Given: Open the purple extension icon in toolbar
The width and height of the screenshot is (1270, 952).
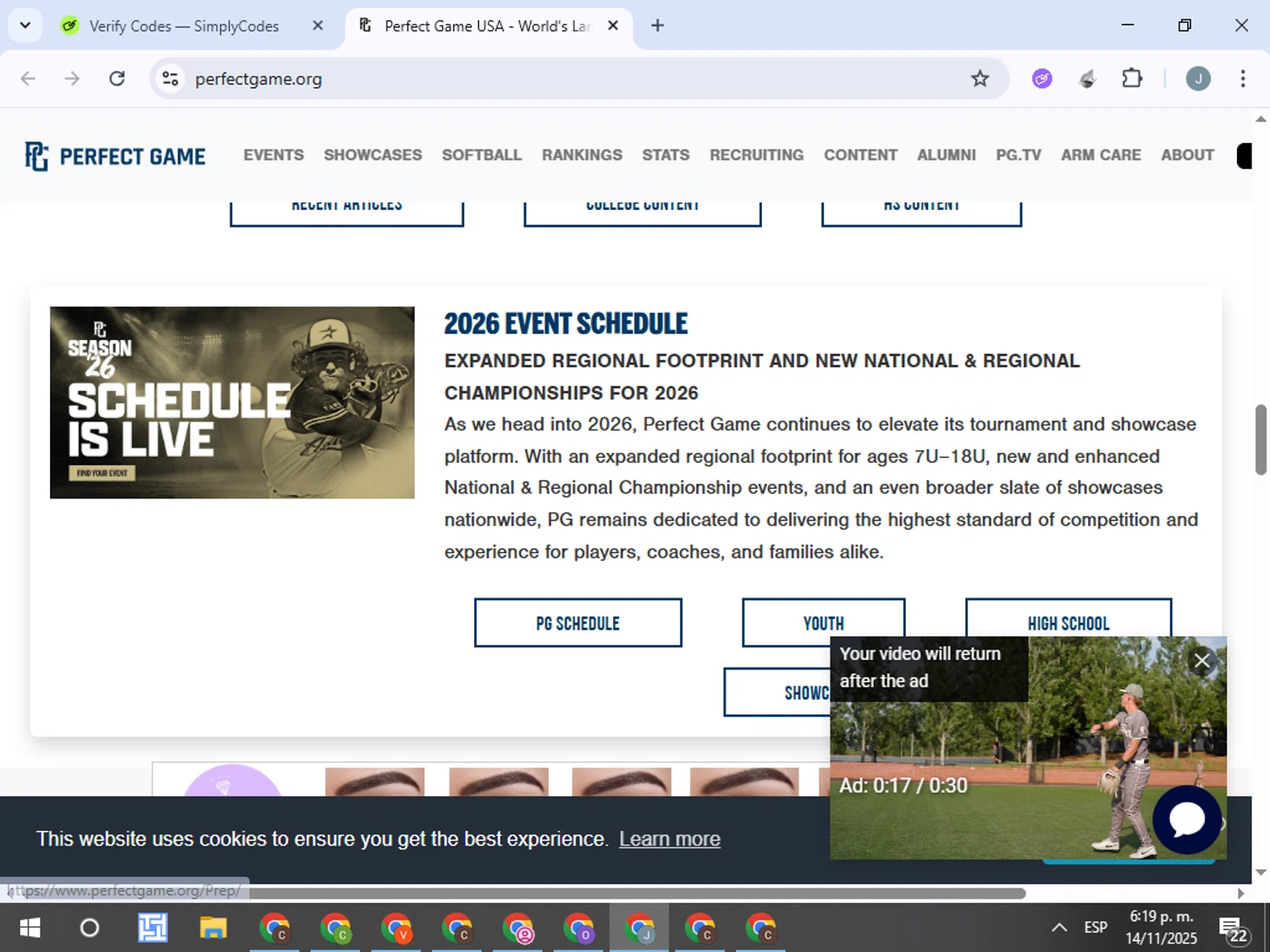Looking at the screenshot, I should click(x=1042, y=79).
